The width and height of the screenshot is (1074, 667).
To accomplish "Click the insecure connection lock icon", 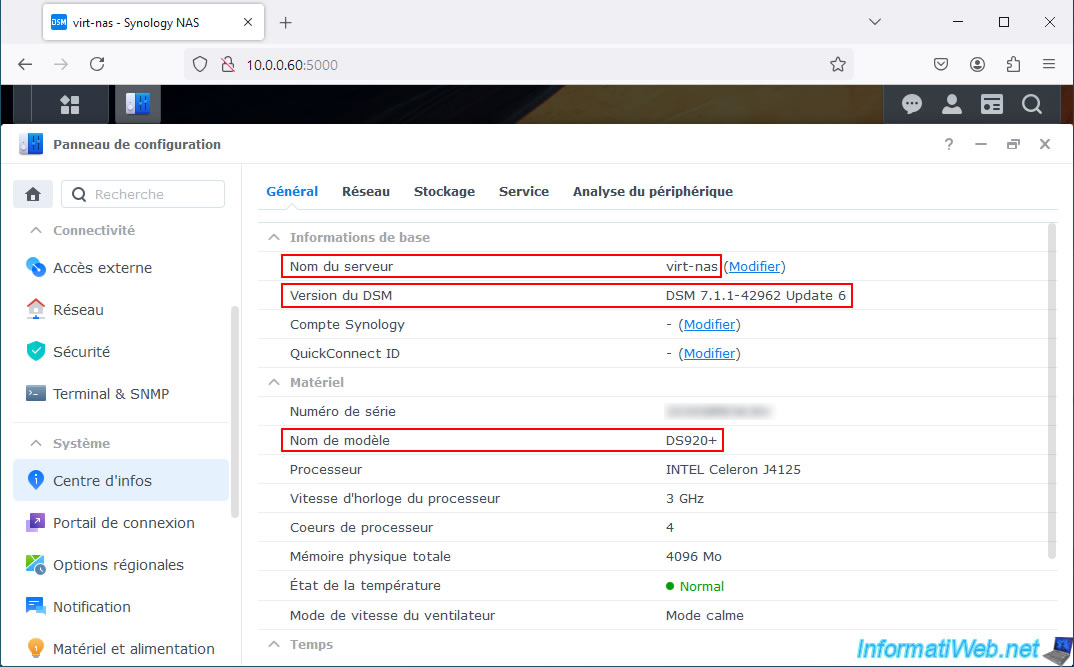I will pyautogui.click(x=227, y=64).
